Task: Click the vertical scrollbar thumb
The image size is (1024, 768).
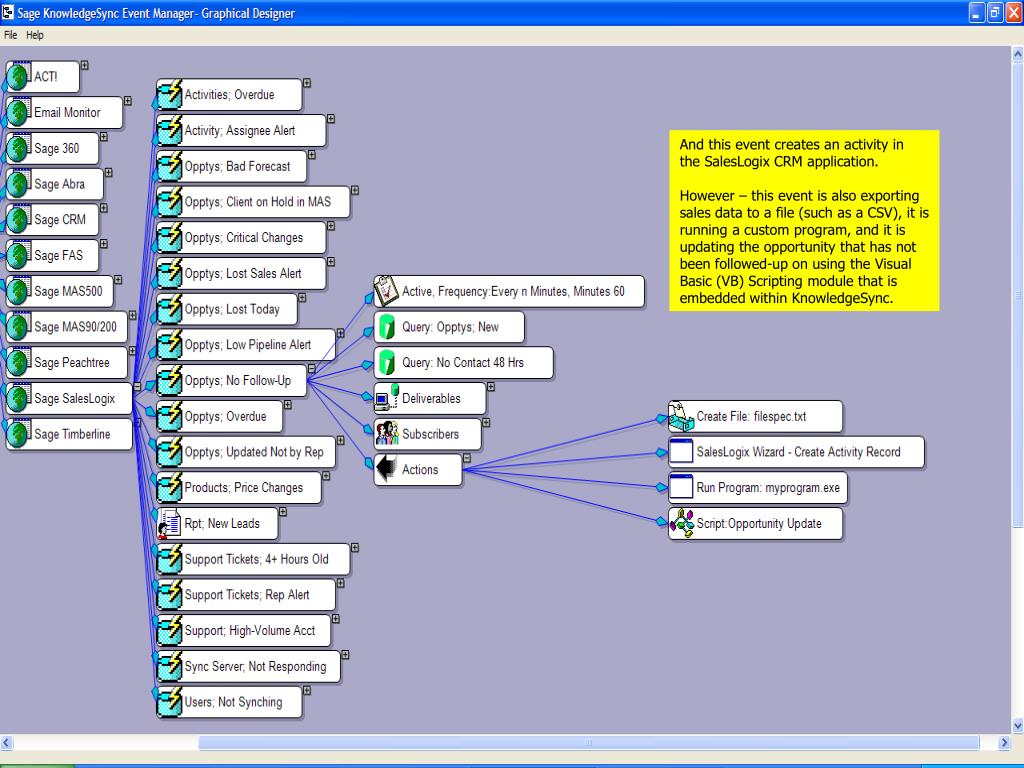Action: 1017,294
